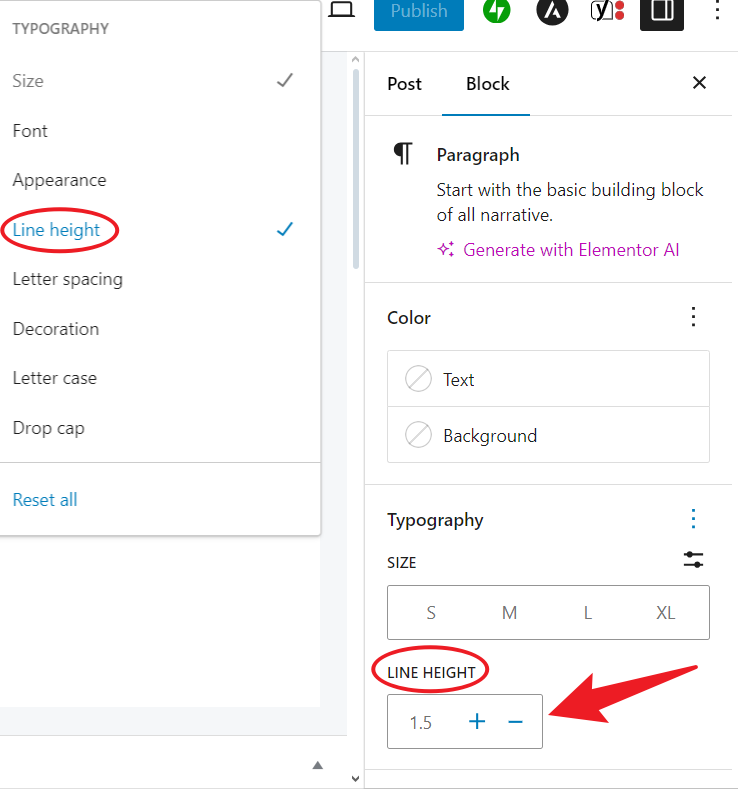Open the Color options menu
Screen dimensions: 738x795
click(x=693, y=317)
